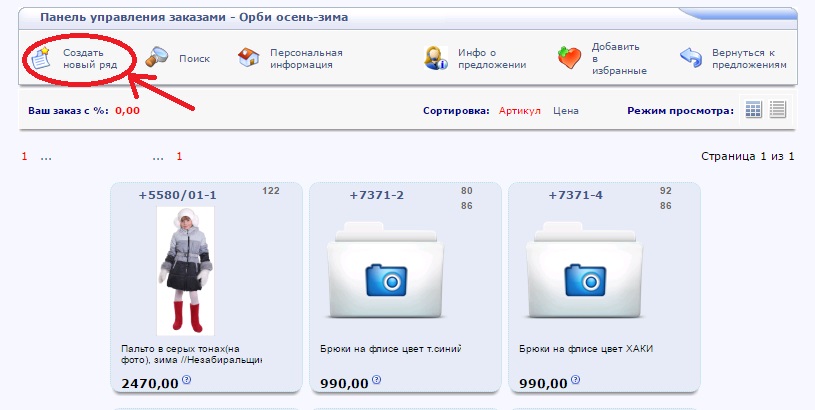Click help icon next to +7371-4 price
815x410 pixels.
pyautogui.click(x=575, y=380)
